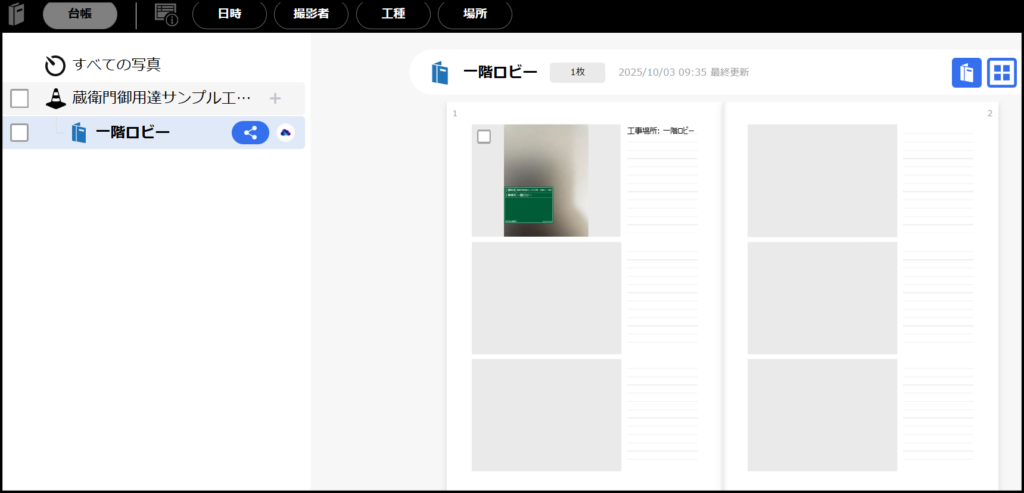This screenshot has height=493, width=1024.
Task: Switch to album book view
Action: coord(966,72)
